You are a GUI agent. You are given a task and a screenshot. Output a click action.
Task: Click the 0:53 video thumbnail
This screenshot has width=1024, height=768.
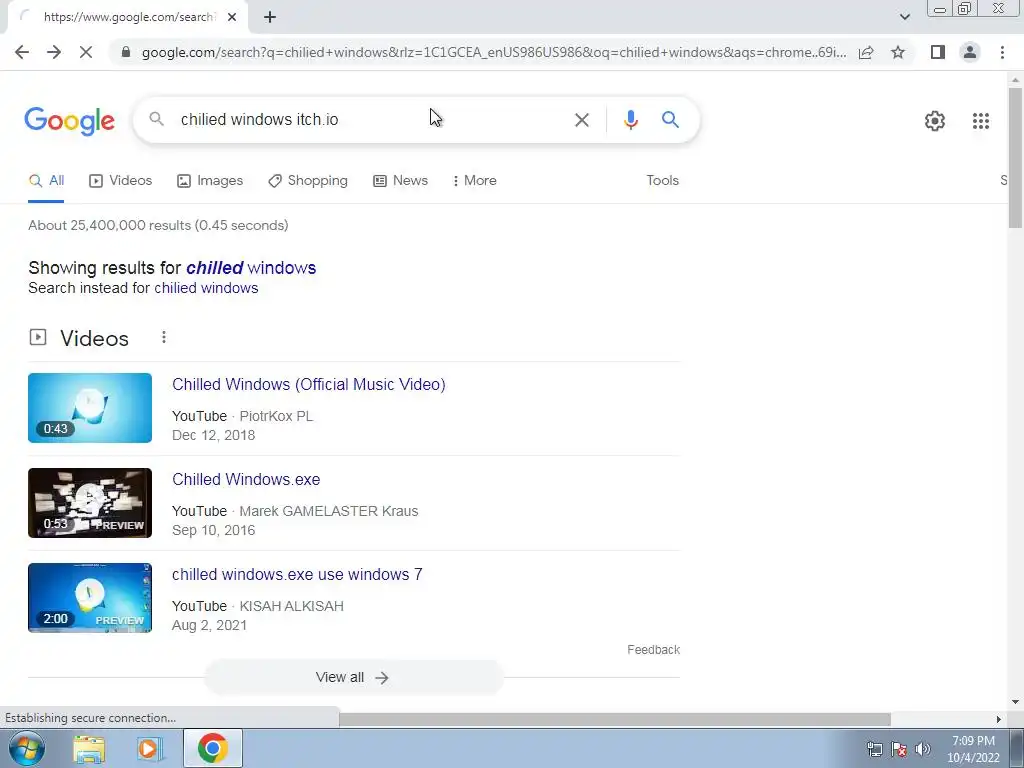pyautogui.click(x=89, y=503)
